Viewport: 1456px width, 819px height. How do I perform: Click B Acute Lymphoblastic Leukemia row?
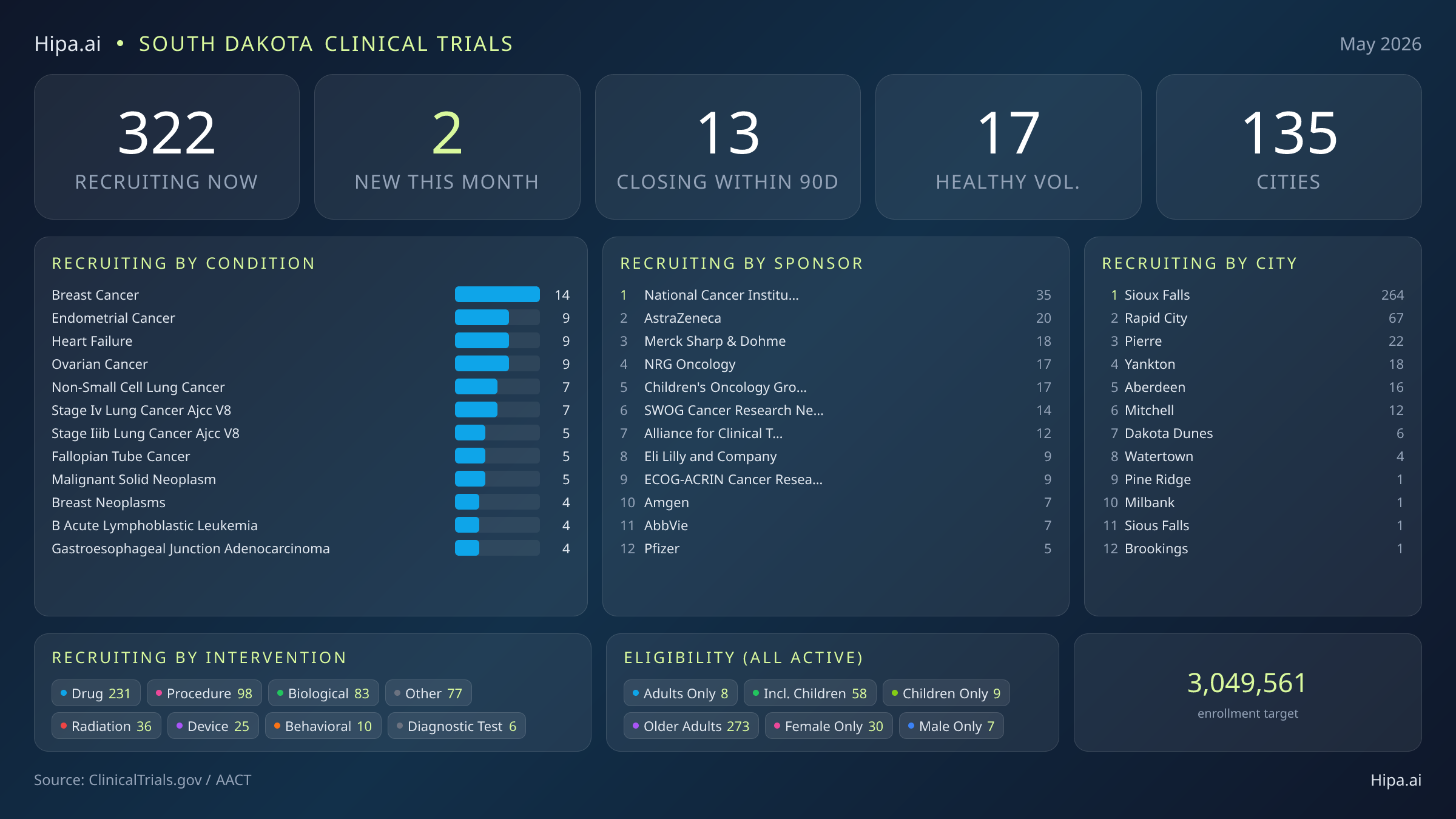coord(311,525)
